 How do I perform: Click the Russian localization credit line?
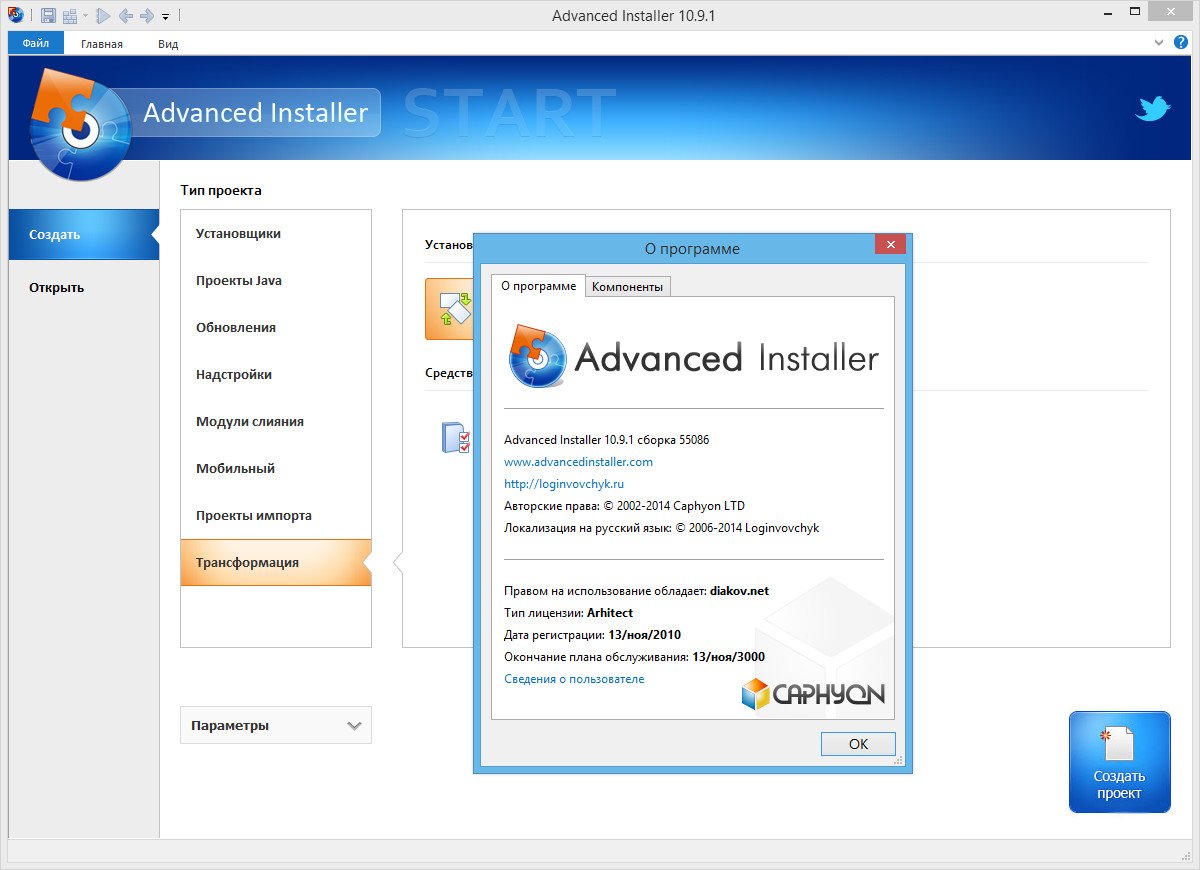tap(661, 528)
